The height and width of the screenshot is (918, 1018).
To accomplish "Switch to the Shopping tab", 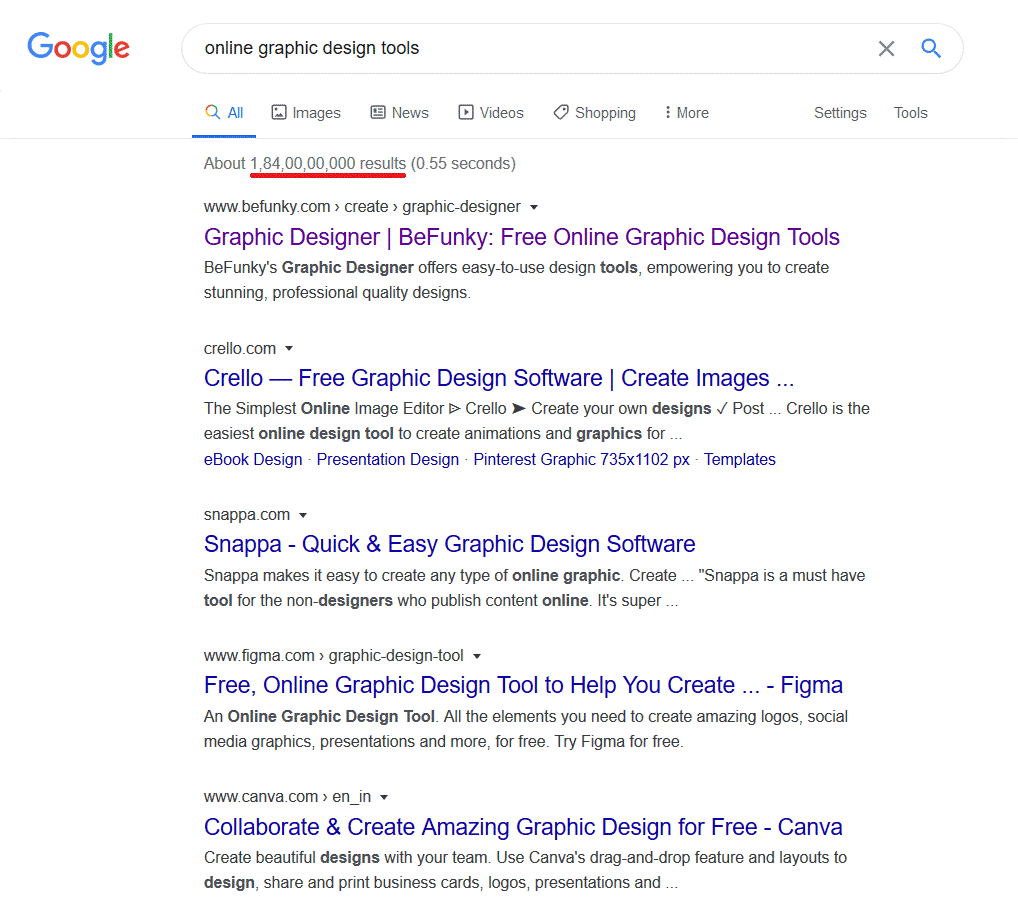I will 595,113.
